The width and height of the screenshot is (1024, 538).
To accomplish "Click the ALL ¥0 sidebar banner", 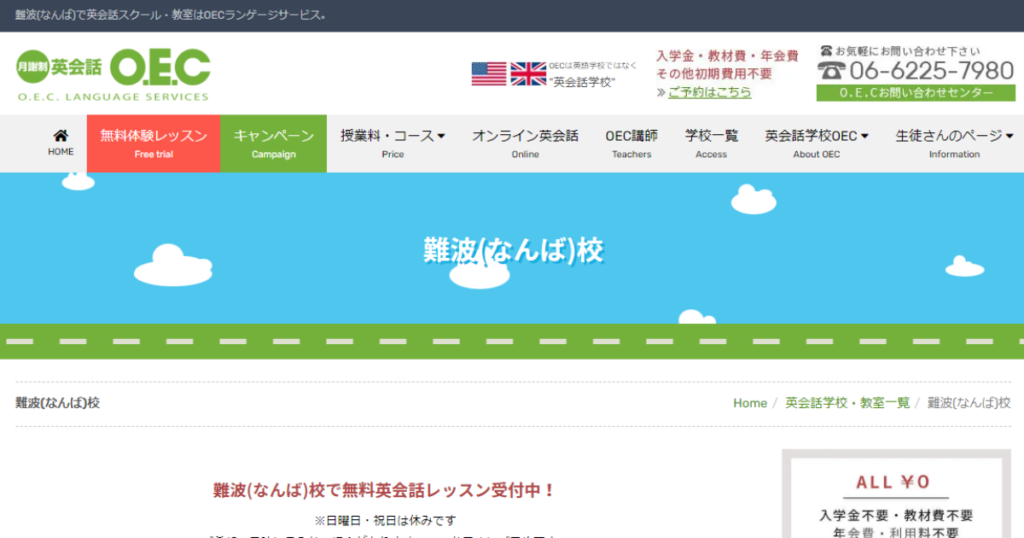I will click(x=896, y=494).
